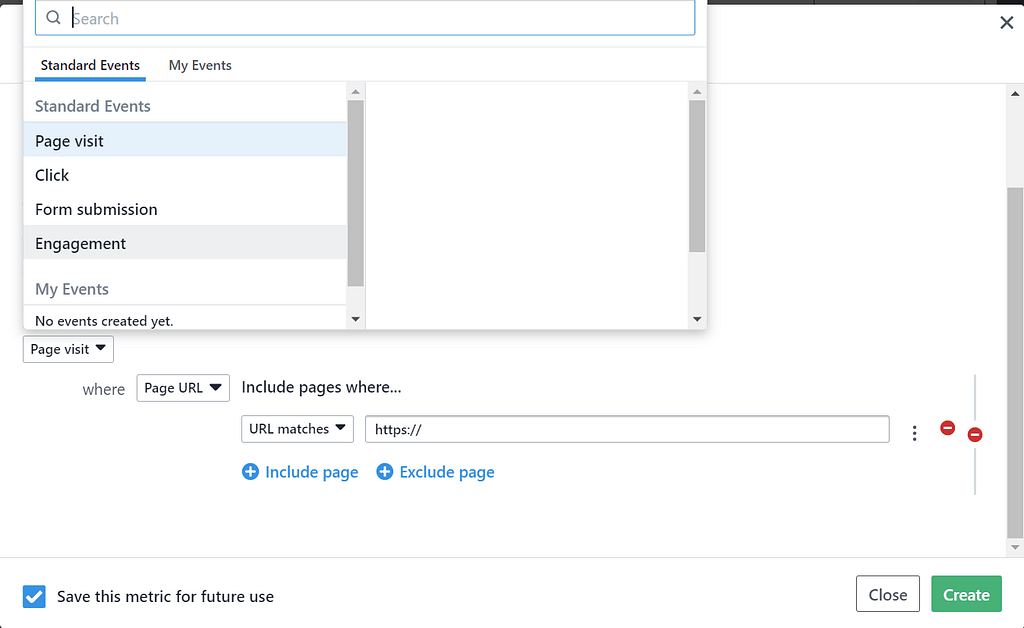The width and height of the screenshot is (1024, 628).
Task: Remove URL condition with inner red minus icon
Action: [948, 428]
